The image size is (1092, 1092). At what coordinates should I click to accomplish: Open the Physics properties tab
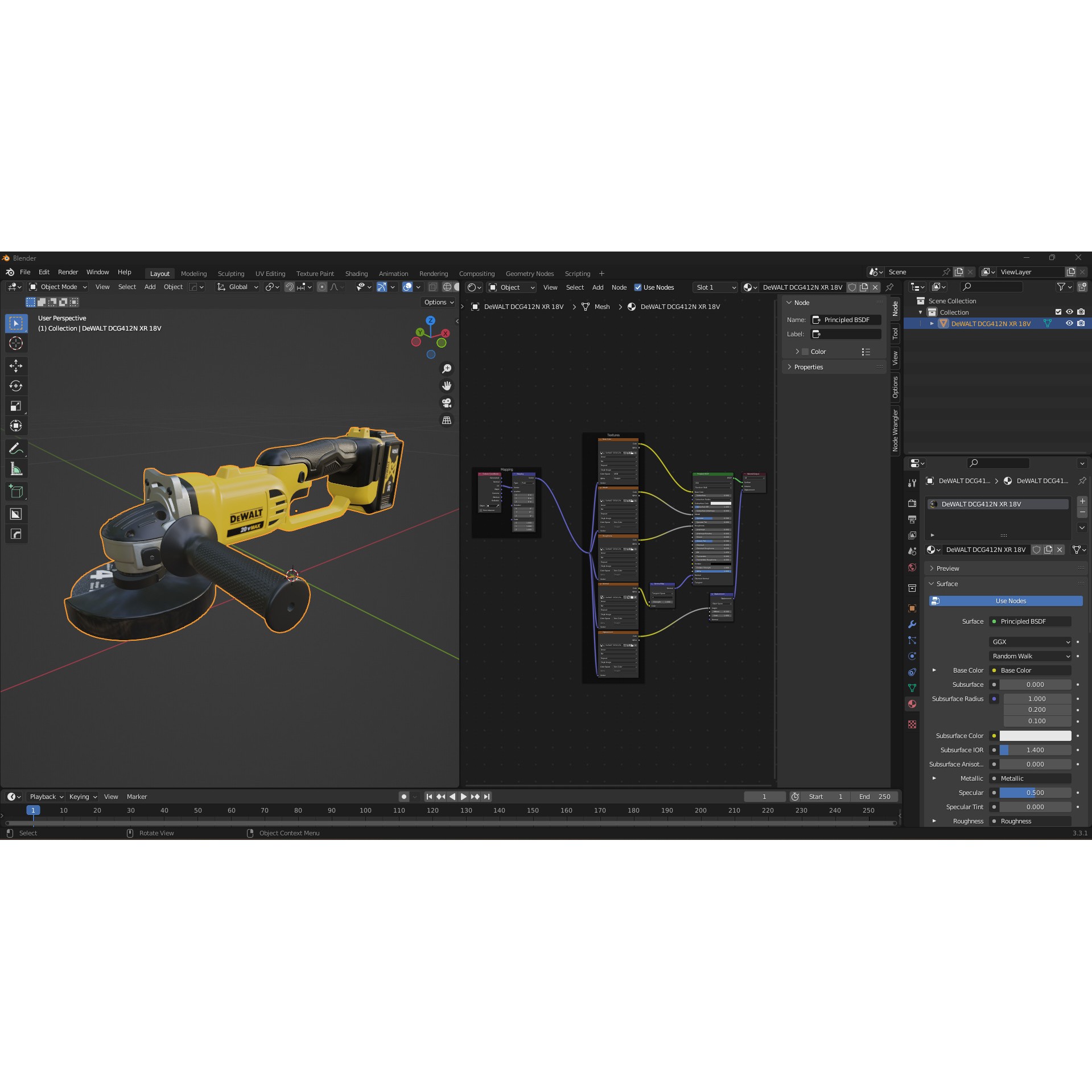point(912,656)
